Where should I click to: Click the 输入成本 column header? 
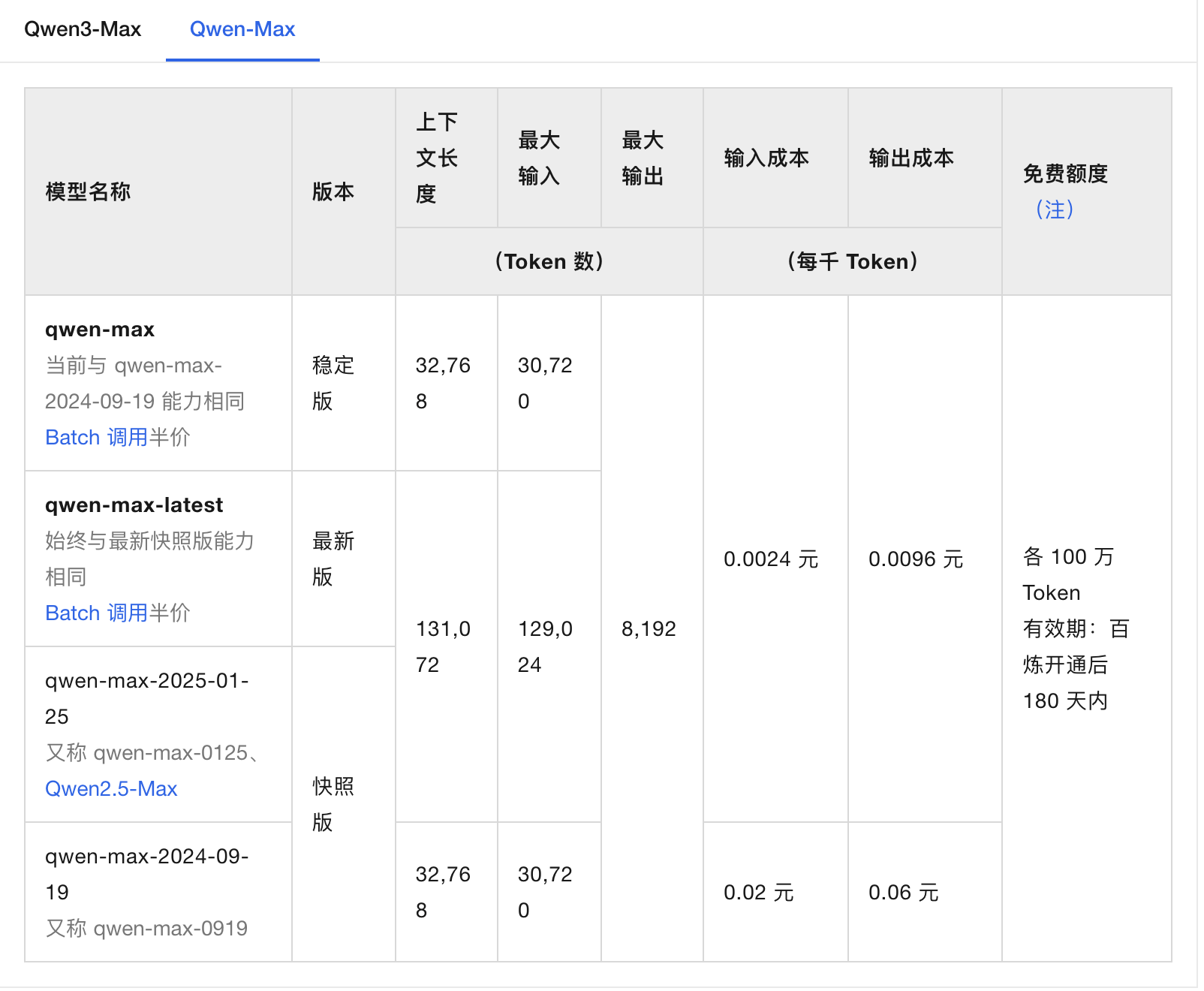[x=766, y=158]
